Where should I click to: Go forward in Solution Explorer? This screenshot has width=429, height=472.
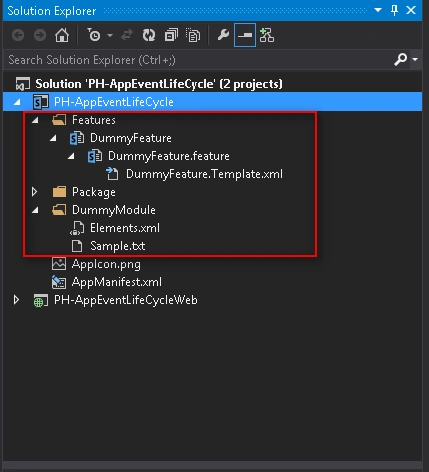(x=40, y=35)
